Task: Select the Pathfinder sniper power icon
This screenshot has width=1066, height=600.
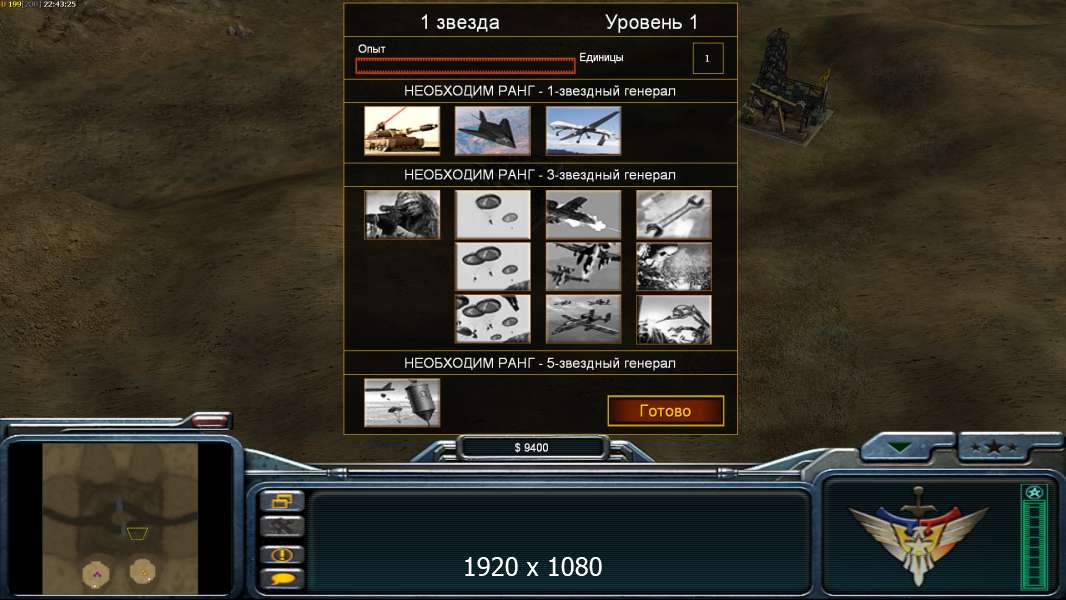Action: pos(402,215)
